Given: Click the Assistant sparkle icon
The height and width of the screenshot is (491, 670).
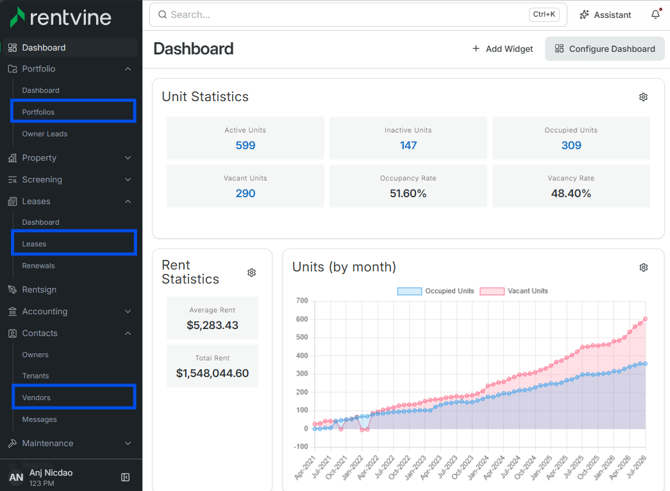Looking at the screenshot, I should tap(584, 15).
